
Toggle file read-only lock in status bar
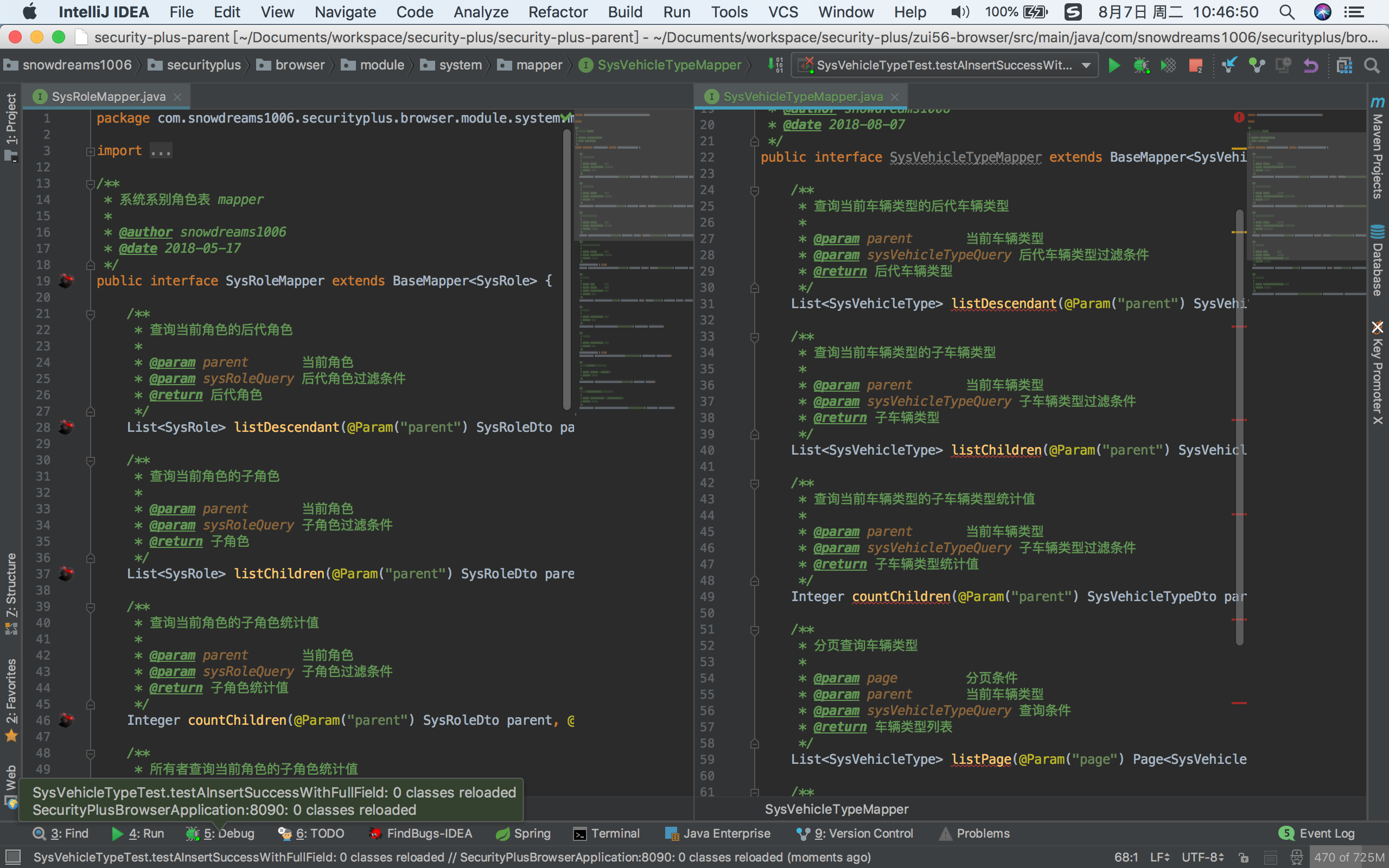[x=1243, y=857]
